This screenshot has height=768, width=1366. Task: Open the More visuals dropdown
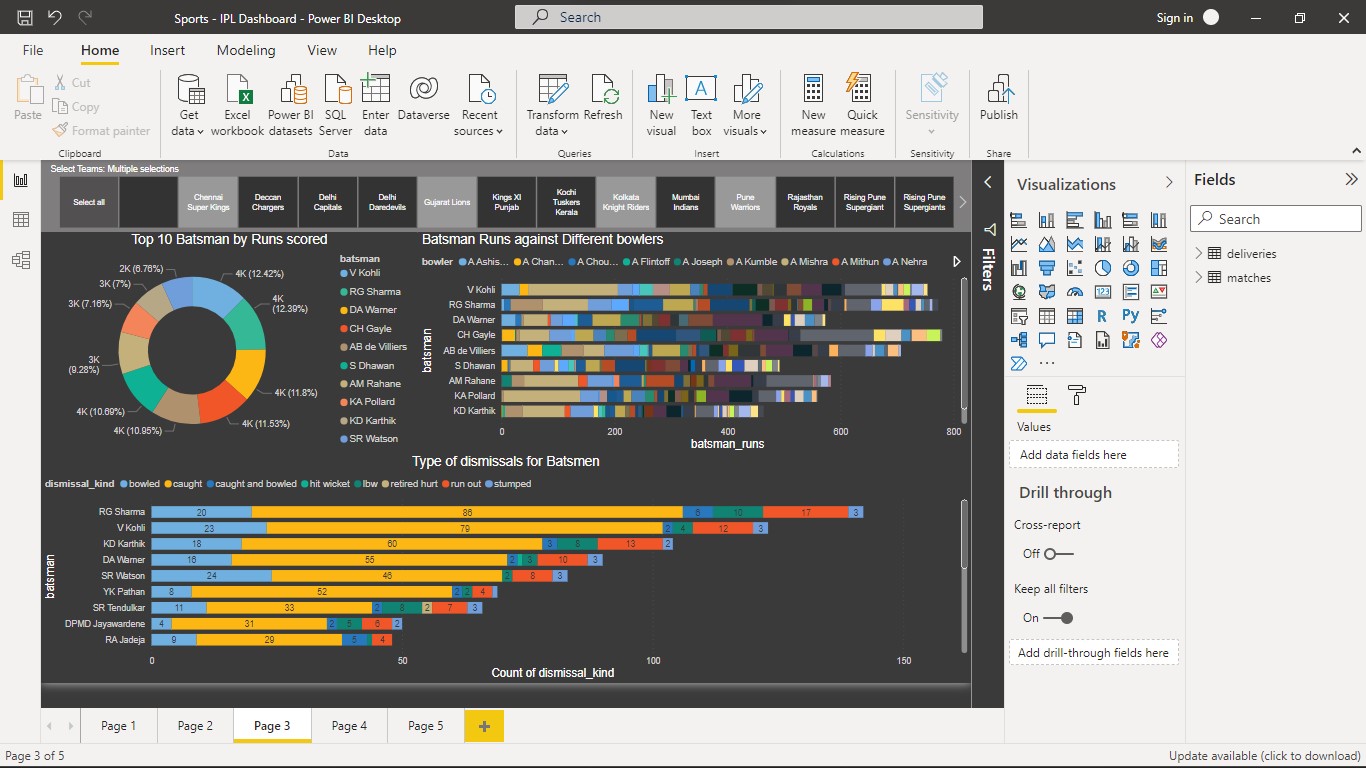coord(746,104)
